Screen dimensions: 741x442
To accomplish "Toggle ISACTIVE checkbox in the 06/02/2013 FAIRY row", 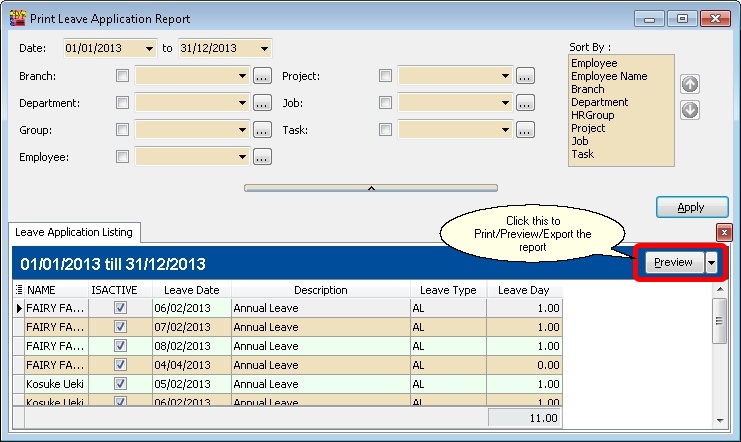I will pos(121,308).
